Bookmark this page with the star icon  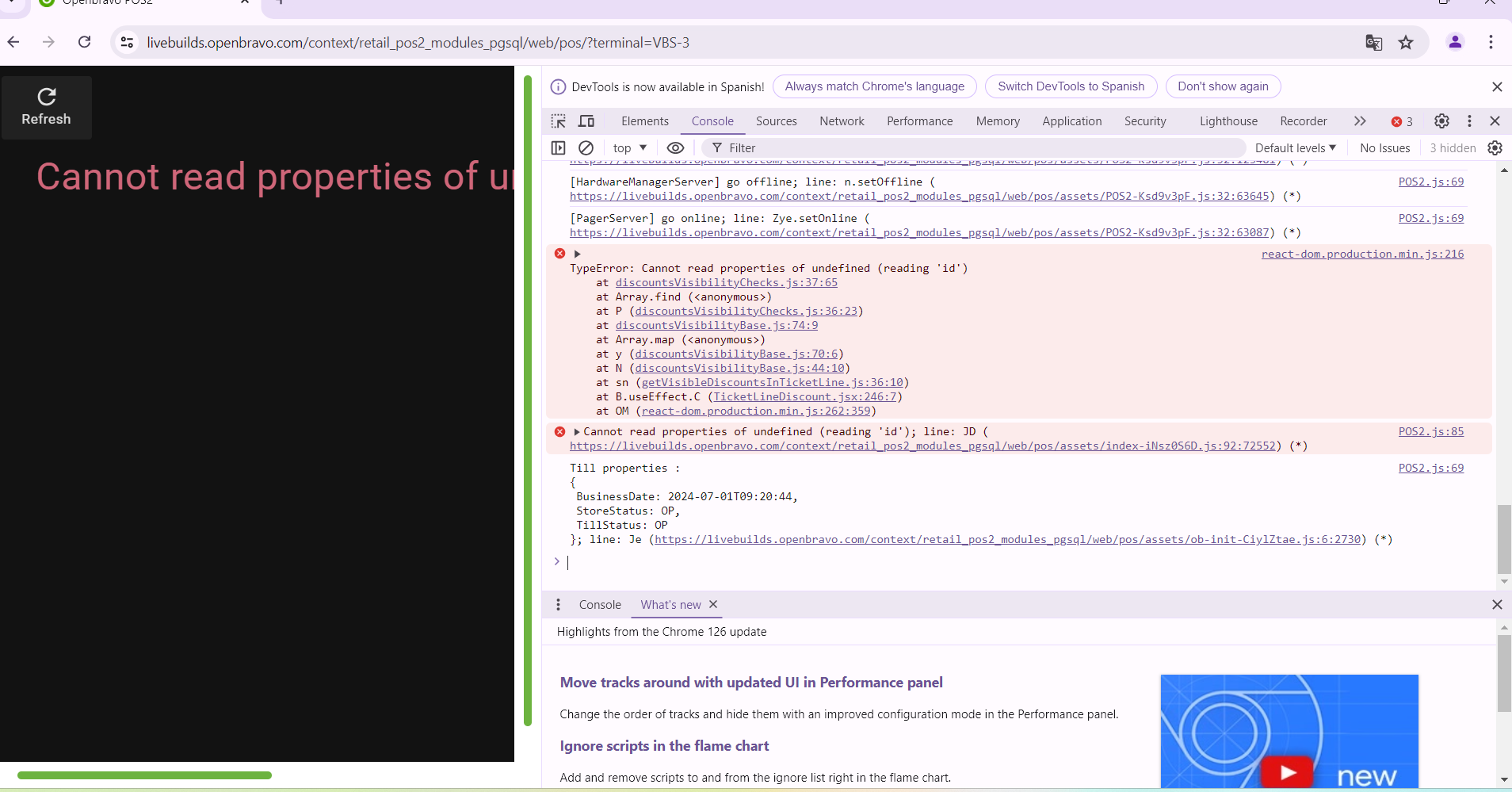[1406, 43]
